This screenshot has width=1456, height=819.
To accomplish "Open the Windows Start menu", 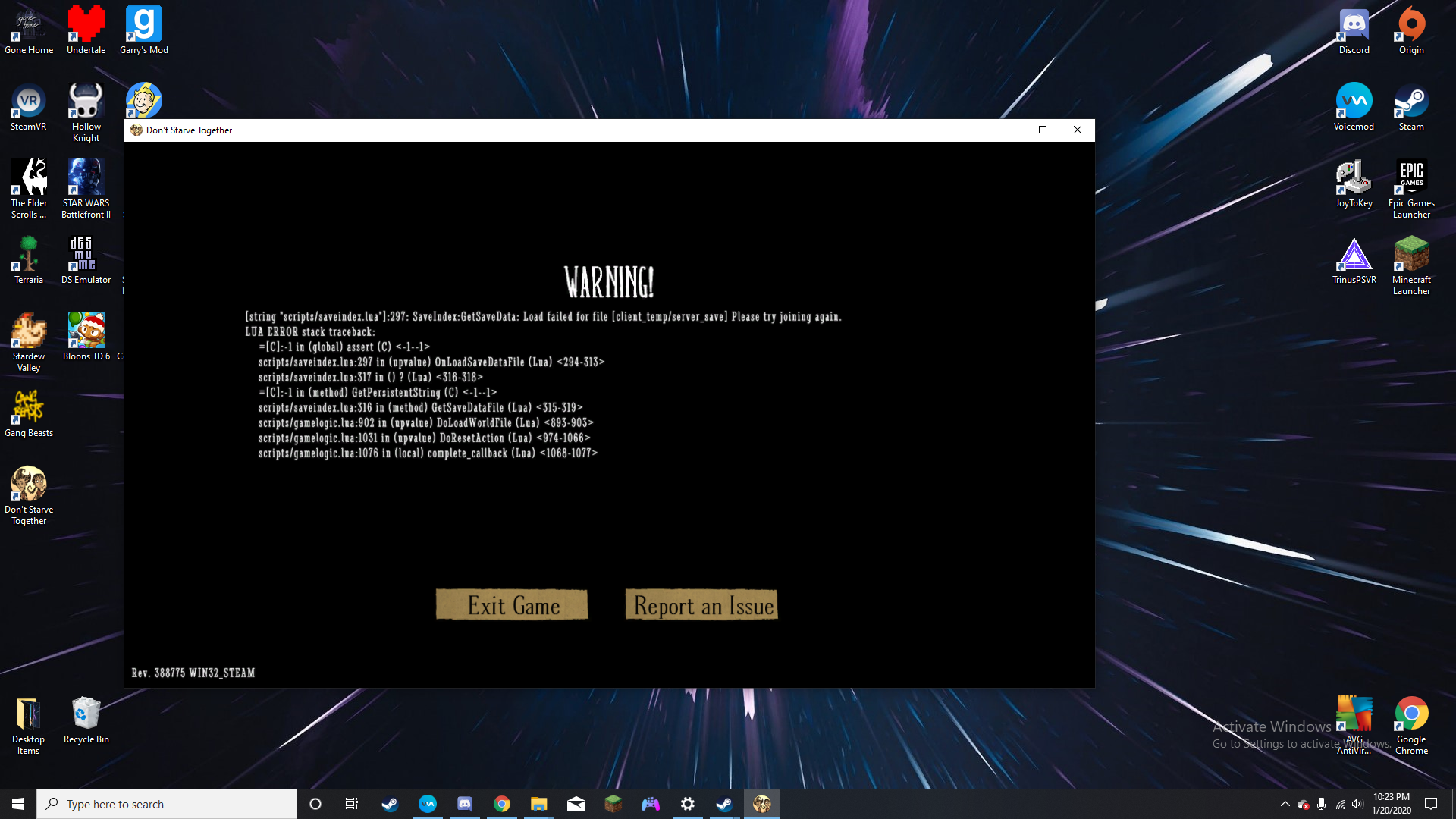I will 18,804.
